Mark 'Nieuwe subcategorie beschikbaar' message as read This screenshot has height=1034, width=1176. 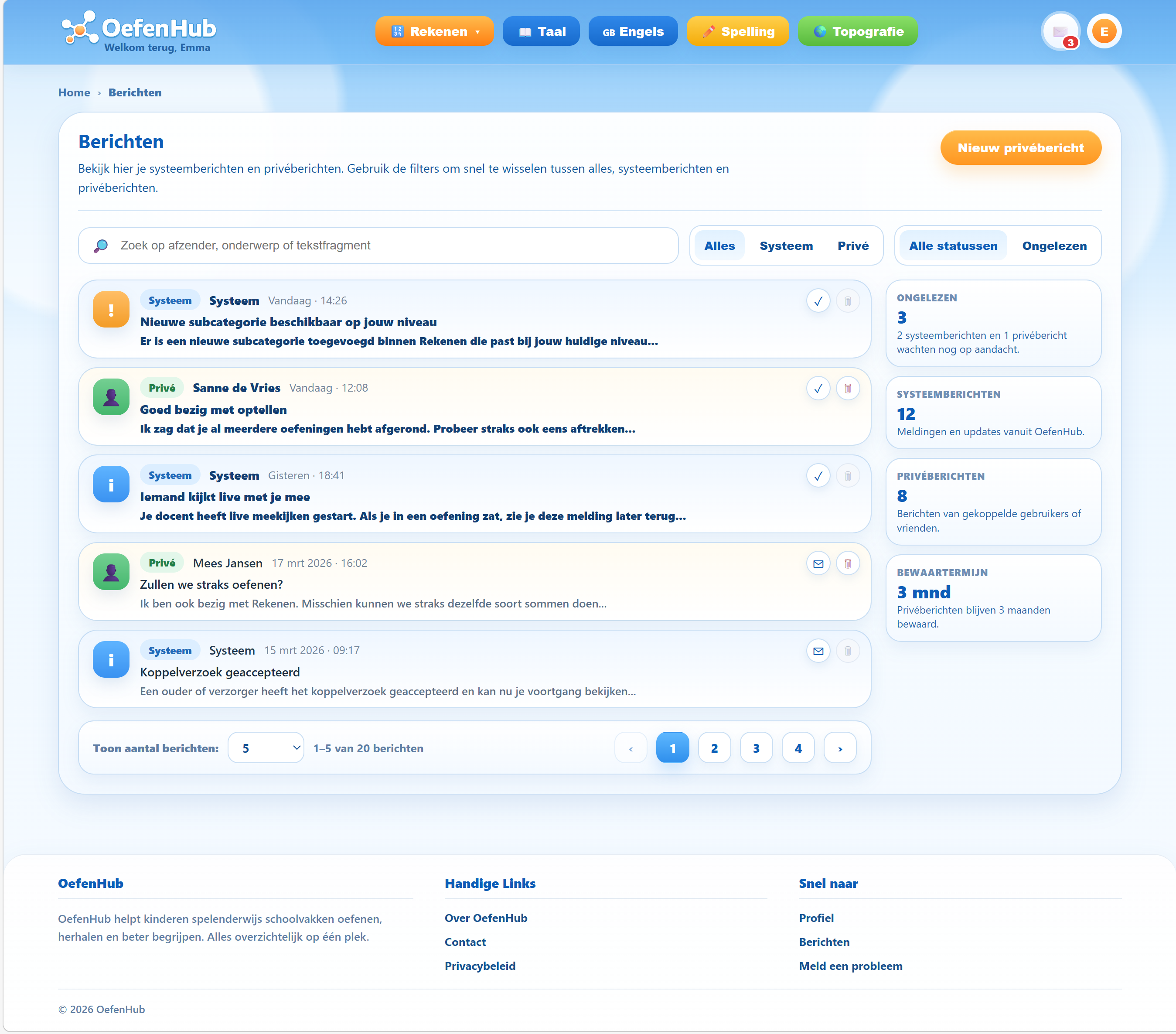pyautogui.click(x=818, y=301)
